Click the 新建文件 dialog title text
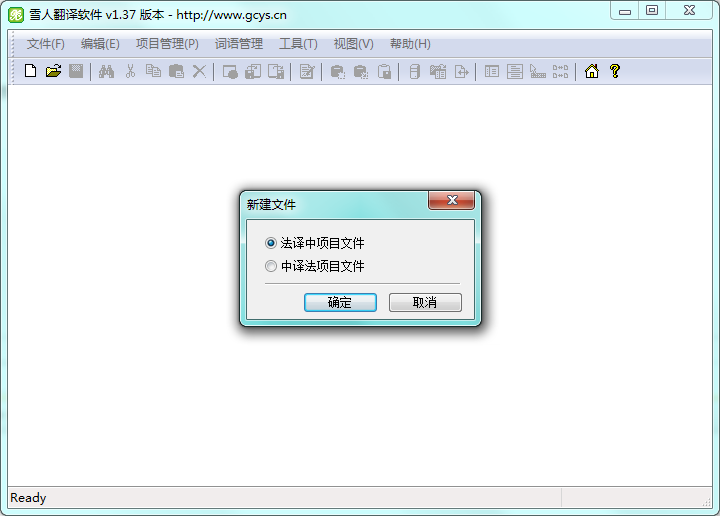This screenshot has width=720, height=516. coord(271,205)
